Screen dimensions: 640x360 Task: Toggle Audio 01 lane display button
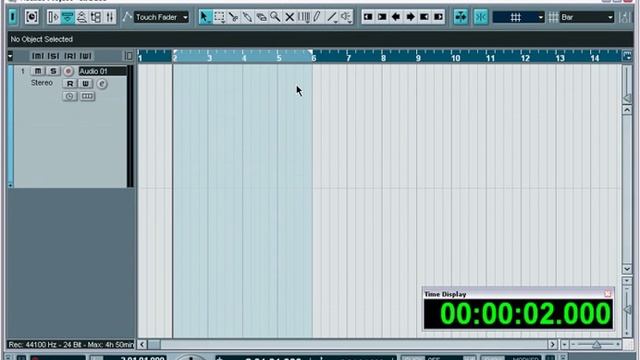tap(87, 96)
